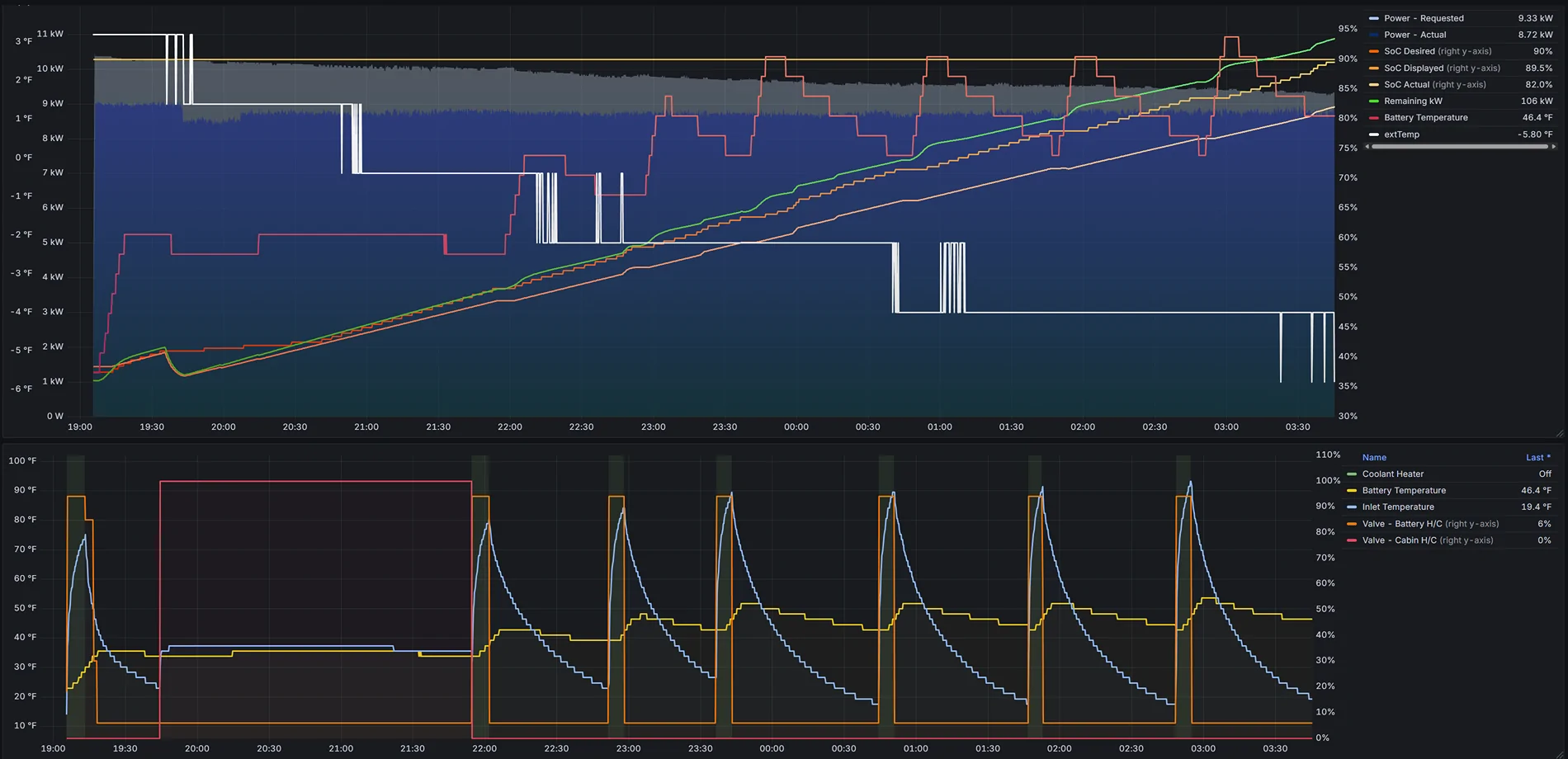This screenshot has height=759, width=1568.
Task: Click the 106 kW Remaining kW value
Action: coord(1536,101)
